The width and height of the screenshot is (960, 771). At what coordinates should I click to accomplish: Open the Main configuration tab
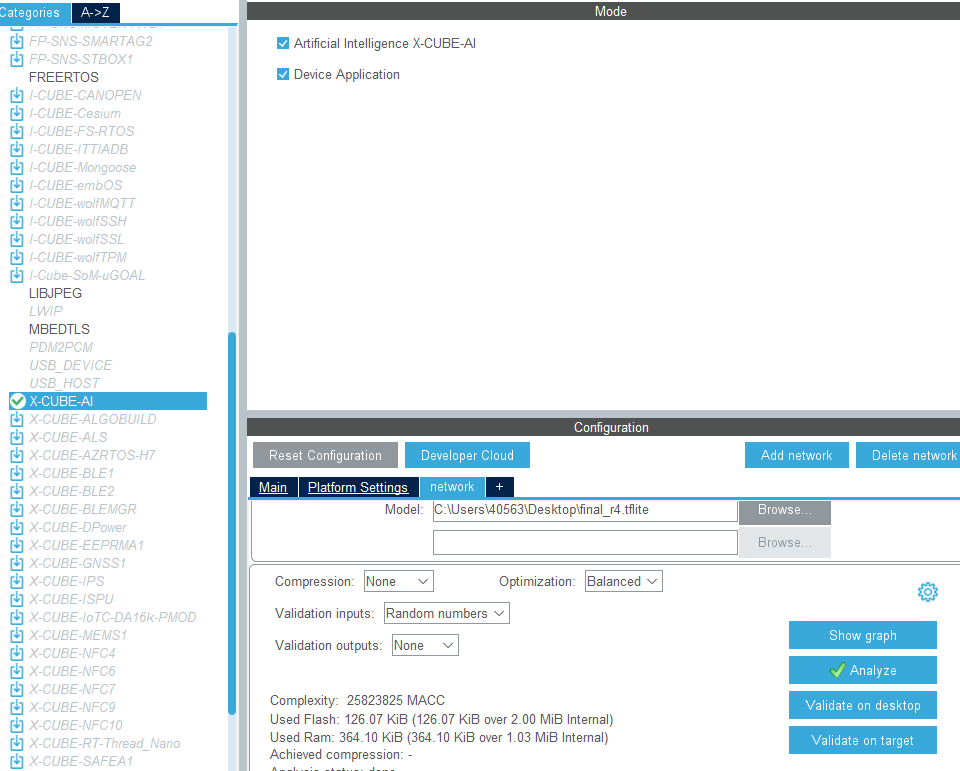pos(273,487)
